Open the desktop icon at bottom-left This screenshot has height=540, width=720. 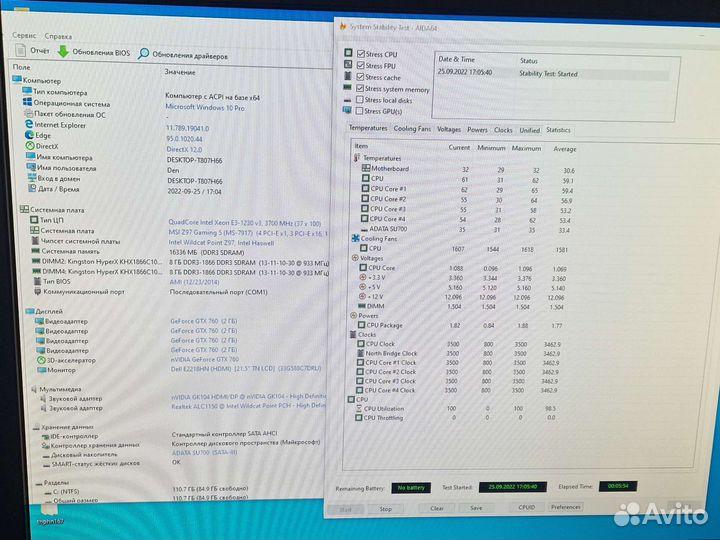coord(49,513)
